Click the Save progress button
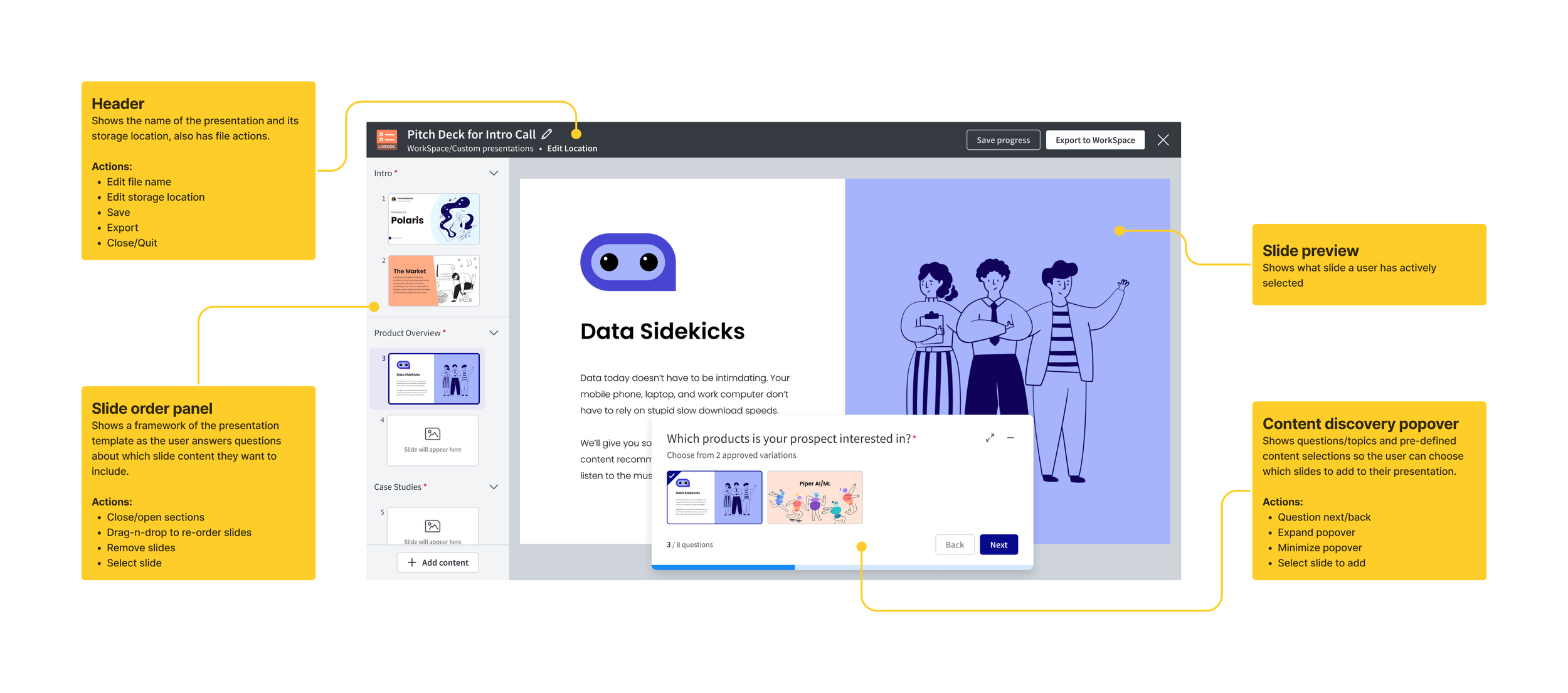The image size is (1568, 693). [1002, 140]
